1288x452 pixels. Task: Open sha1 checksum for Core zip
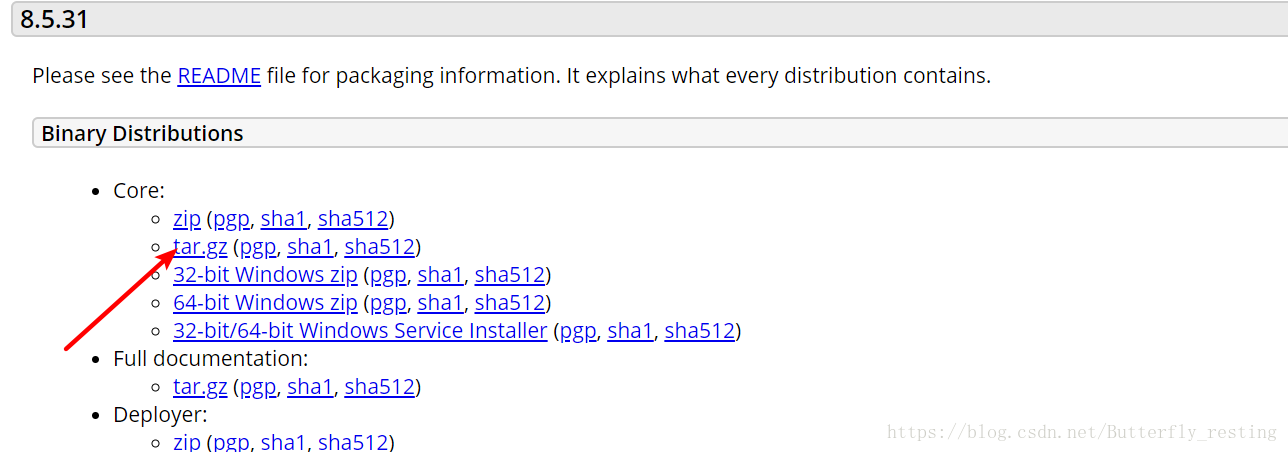pyautogui.click(x=283, y=219)
